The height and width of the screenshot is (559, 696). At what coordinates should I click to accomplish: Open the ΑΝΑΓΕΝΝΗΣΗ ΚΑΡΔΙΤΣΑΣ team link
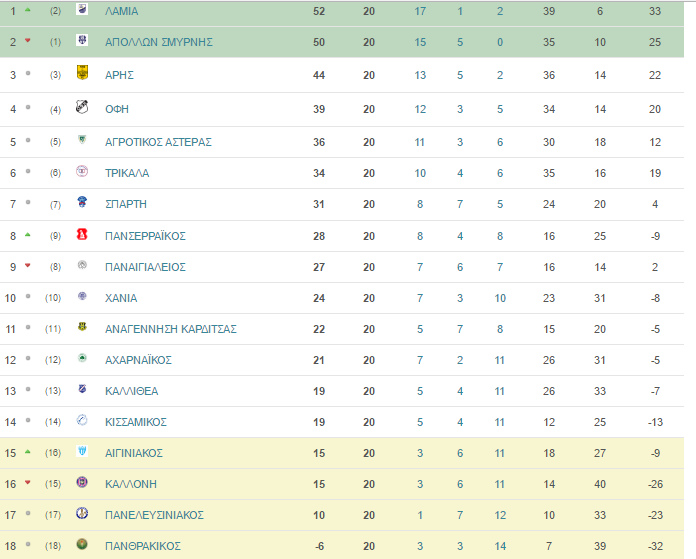click(x=171, y=329)
